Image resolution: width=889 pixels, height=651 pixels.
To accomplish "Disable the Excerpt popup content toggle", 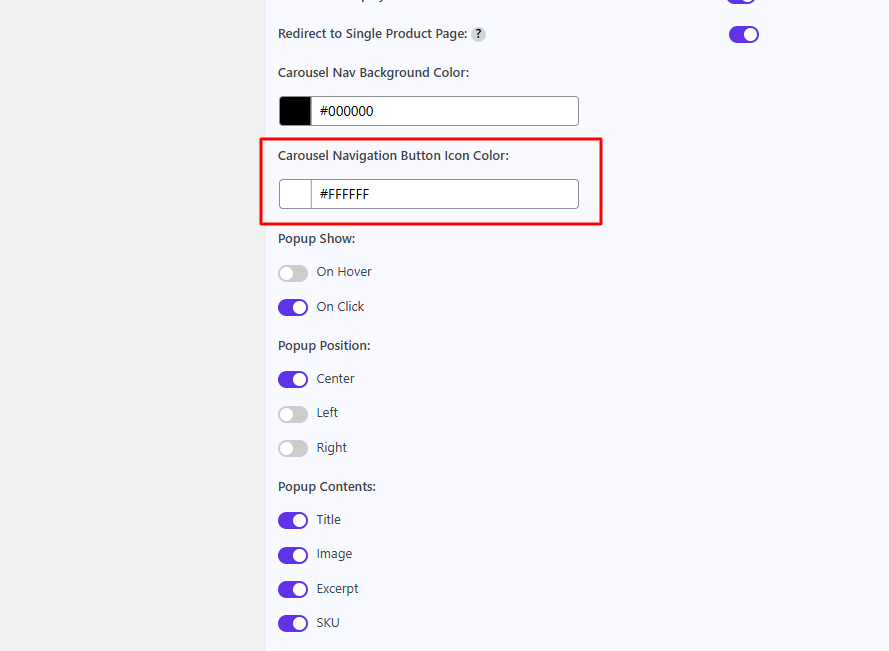I will click(x=293, y=589).
